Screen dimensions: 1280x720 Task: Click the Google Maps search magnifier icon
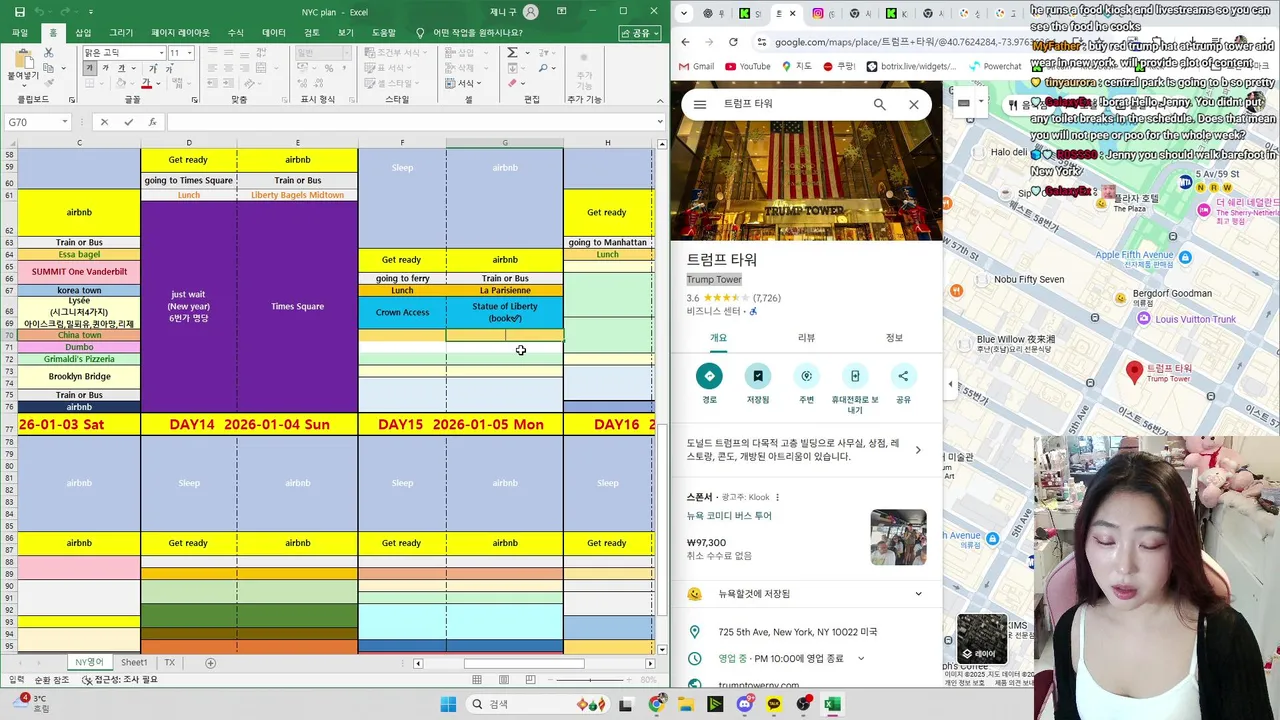tap(880, 104)
